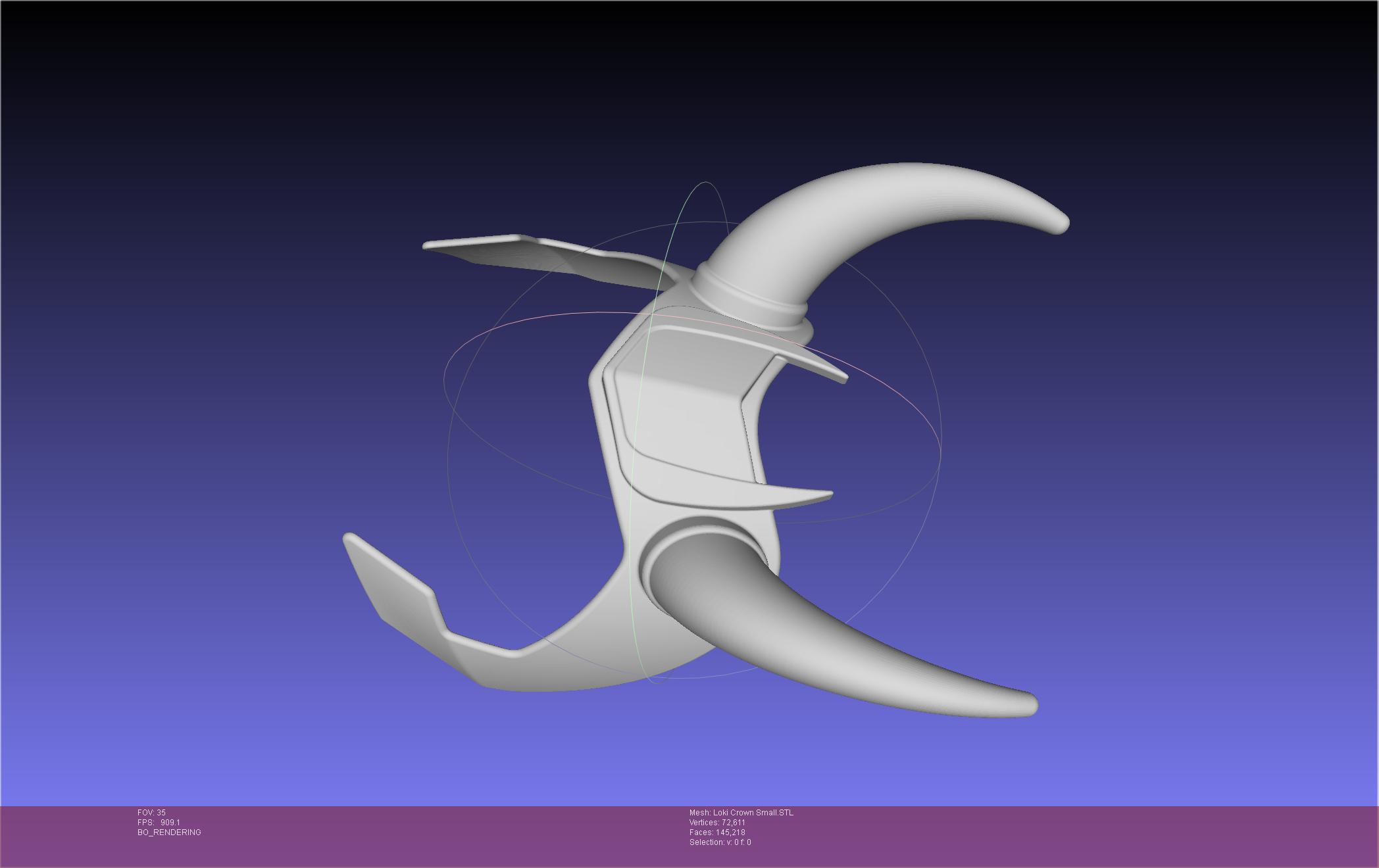Click the 'FOV: 35' readout
Screen dimensions: 1379x868
tap(151, 813)
